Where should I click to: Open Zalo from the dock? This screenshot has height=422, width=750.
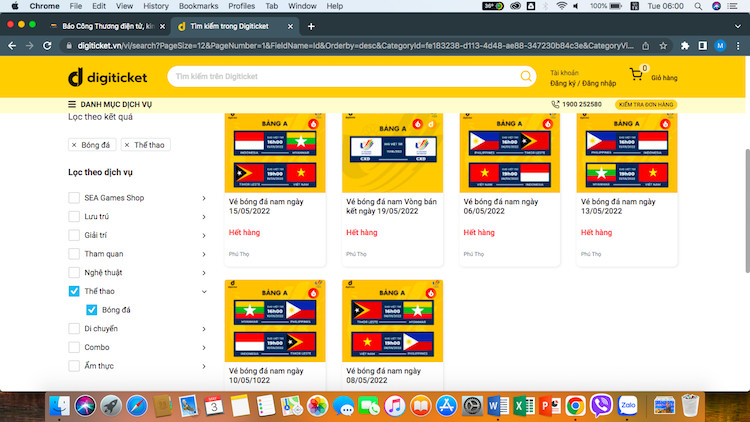[629, 405]
